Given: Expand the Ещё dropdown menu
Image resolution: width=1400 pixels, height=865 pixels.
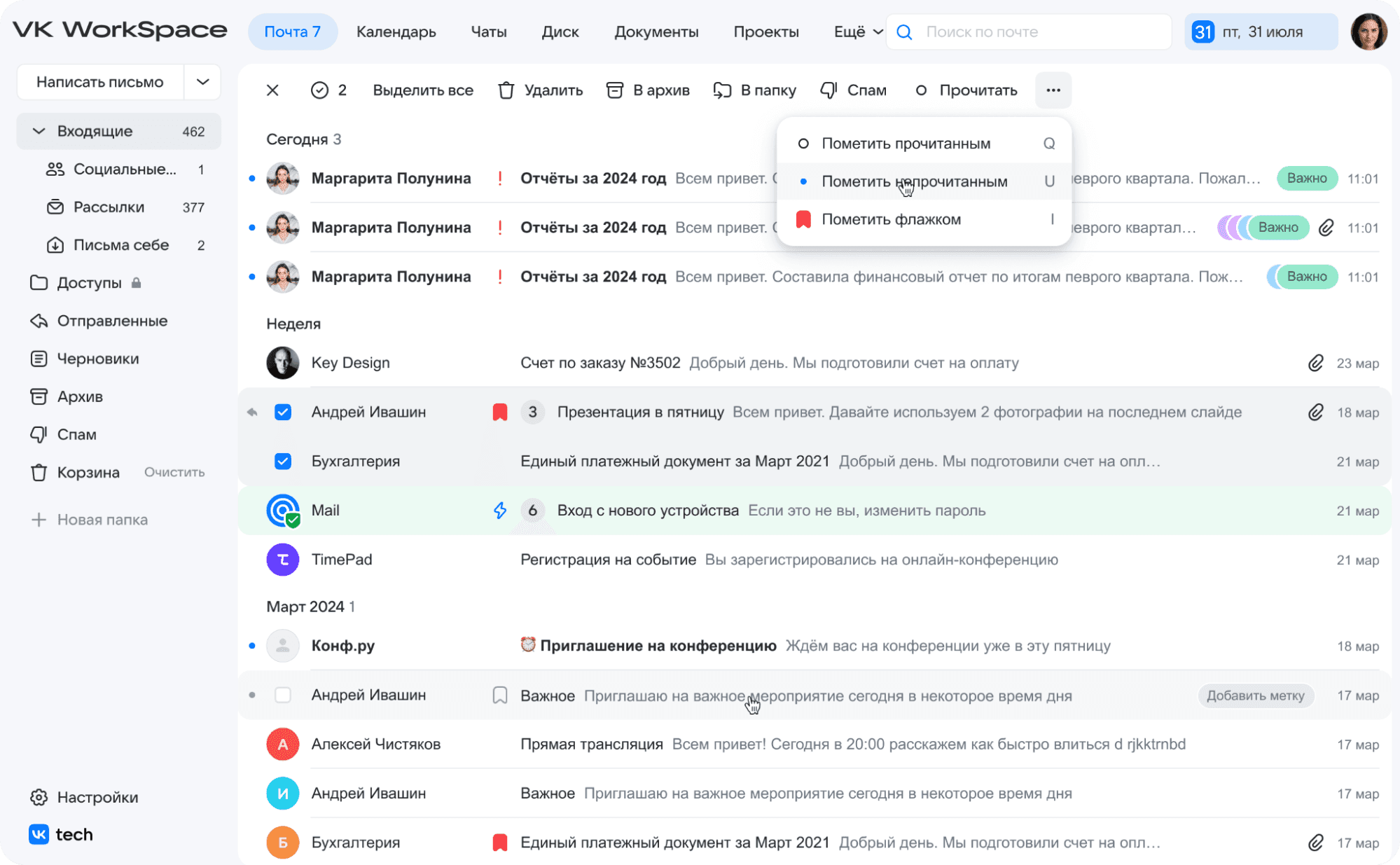Looking at the screenshot, I should coord(858,32).
